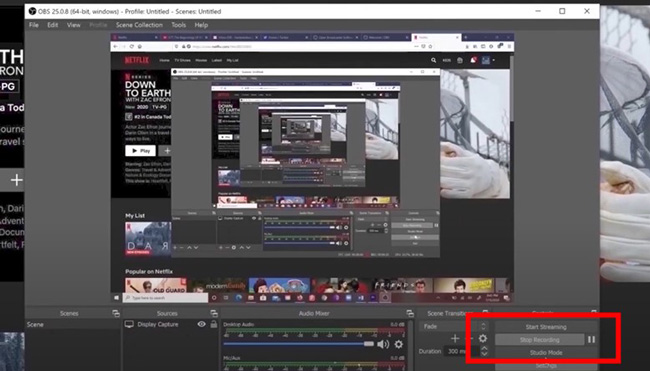Click the gift icon in Netflix header

pos(460,61)
